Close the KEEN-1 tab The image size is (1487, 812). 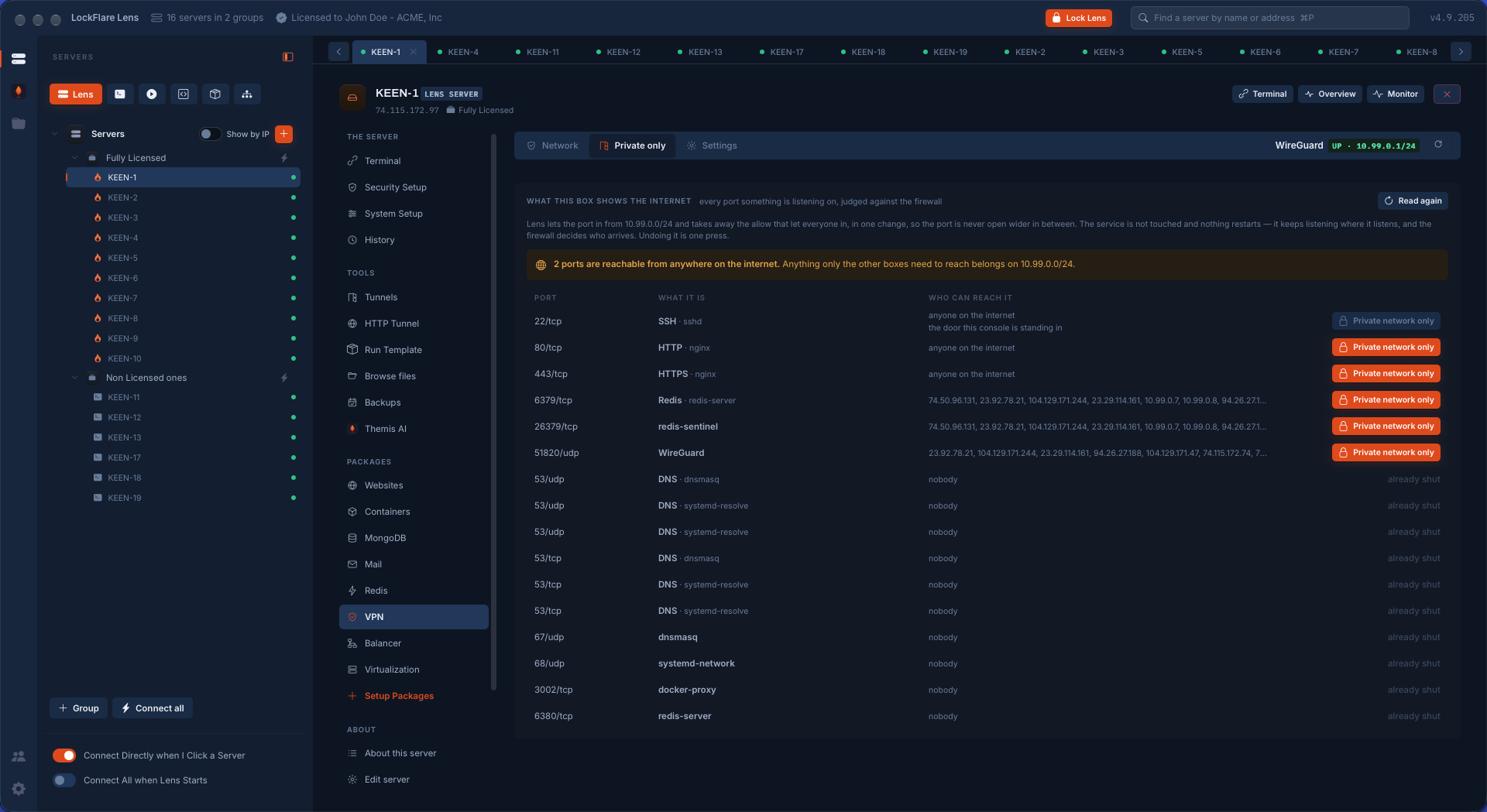click(414, 52)
